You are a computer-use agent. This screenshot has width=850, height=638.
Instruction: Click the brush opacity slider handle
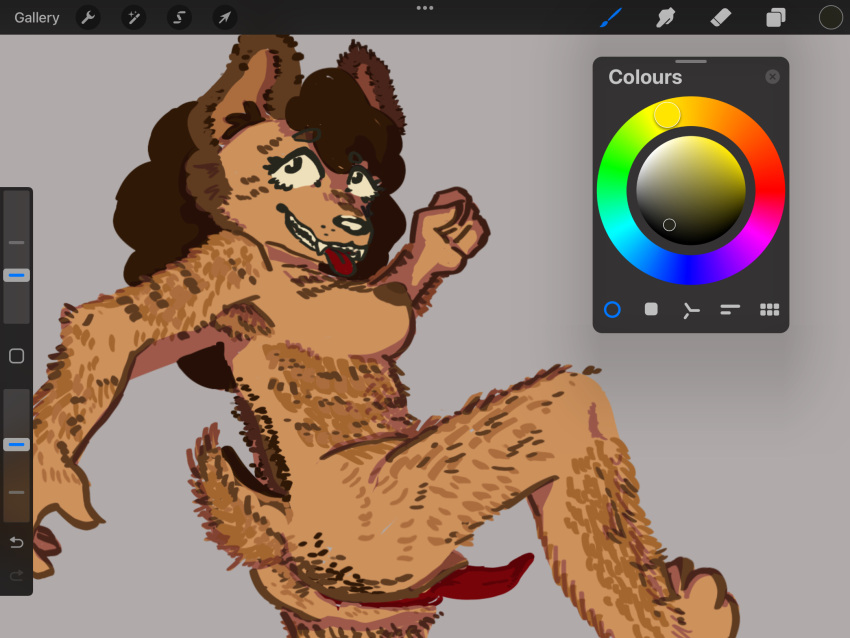coord(17,444)
